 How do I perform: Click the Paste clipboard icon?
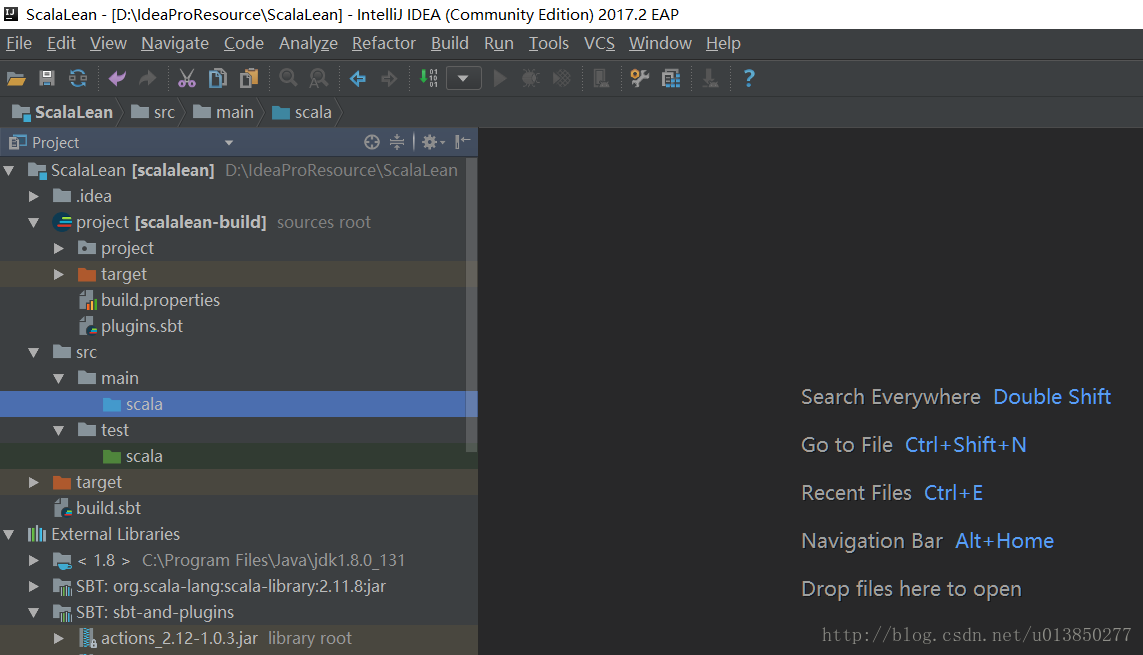click(249, 78)
